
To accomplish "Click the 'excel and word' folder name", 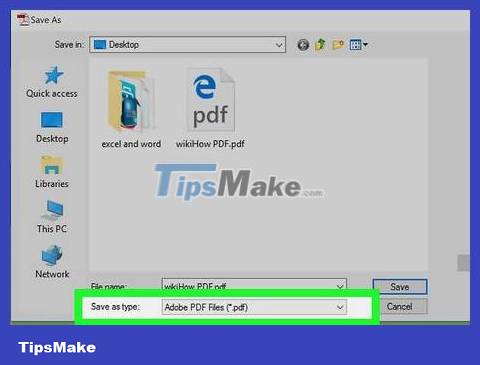I will [131, 144].
